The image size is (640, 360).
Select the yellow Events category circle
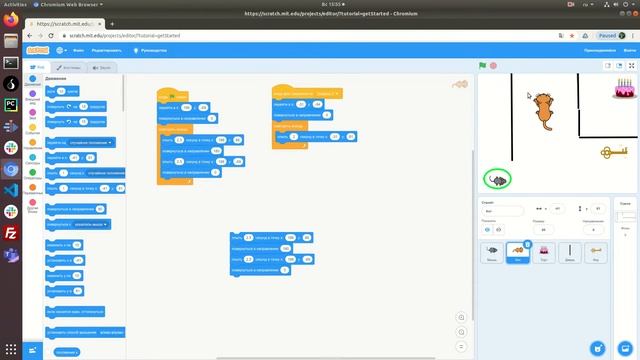(x=33, y=127)
